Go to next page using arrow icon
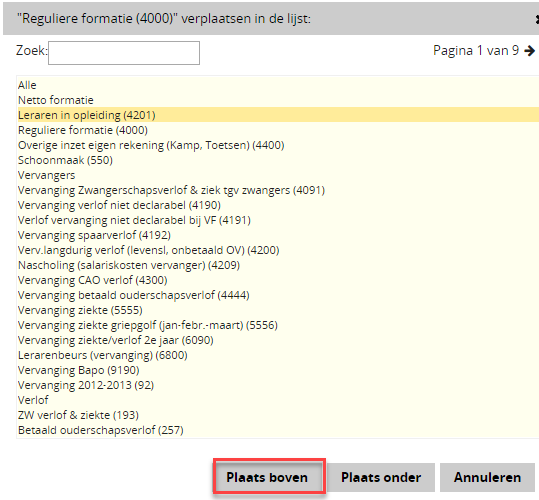The image size is (539, 500). [x=530, y=51]
